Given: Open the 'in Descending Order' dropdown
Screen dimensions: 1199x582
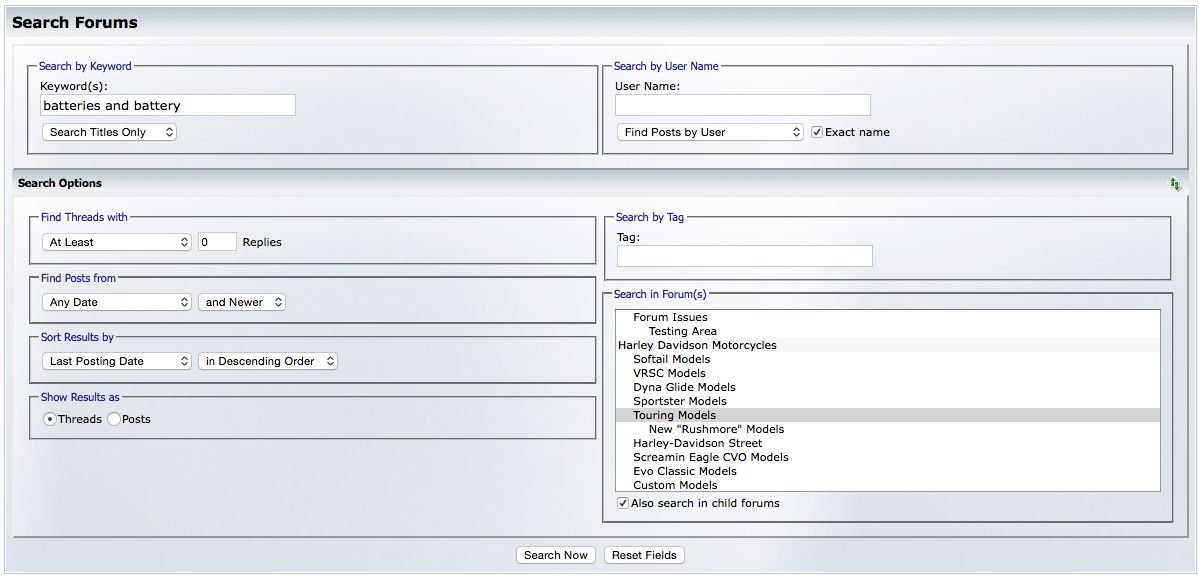Looking at the screenshot, I should click(x=268, y=361).
